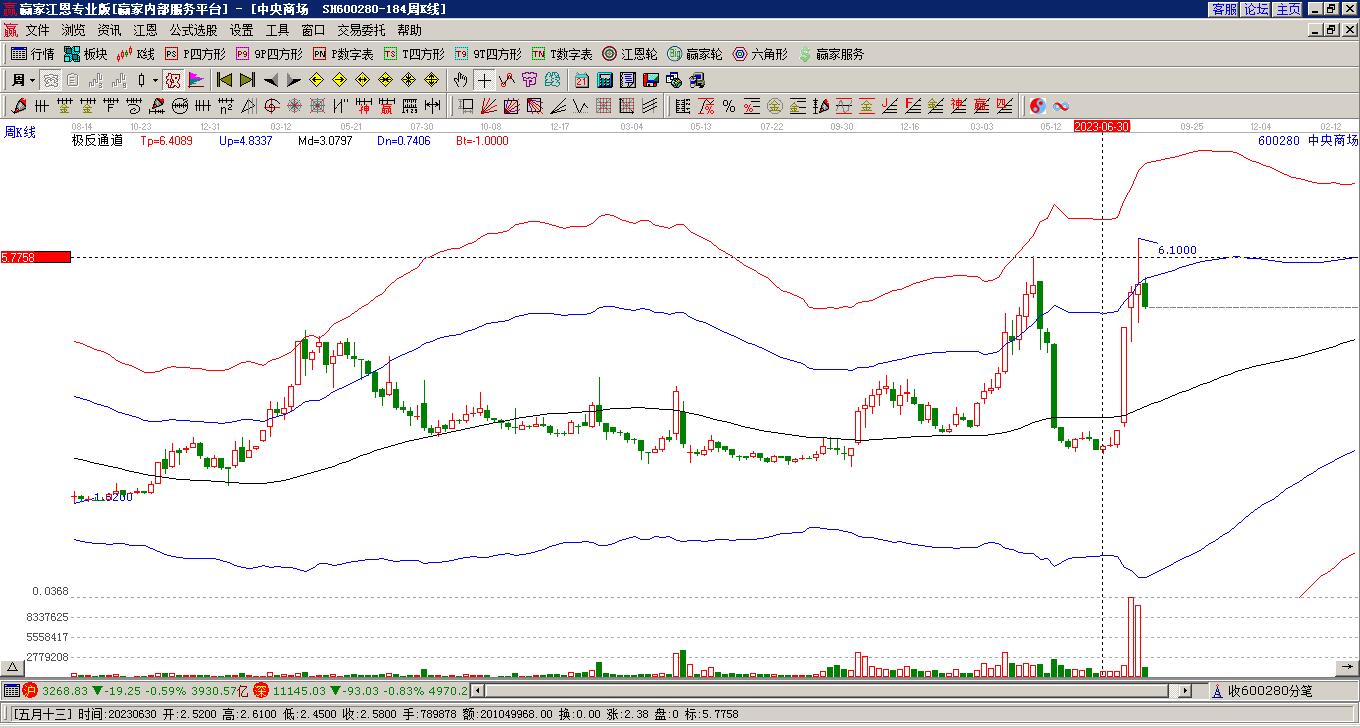Image resolution: width=1360 pixels, height=728 pixels.
Task: Open the 交易委托 menu
Action: point(360,30)
